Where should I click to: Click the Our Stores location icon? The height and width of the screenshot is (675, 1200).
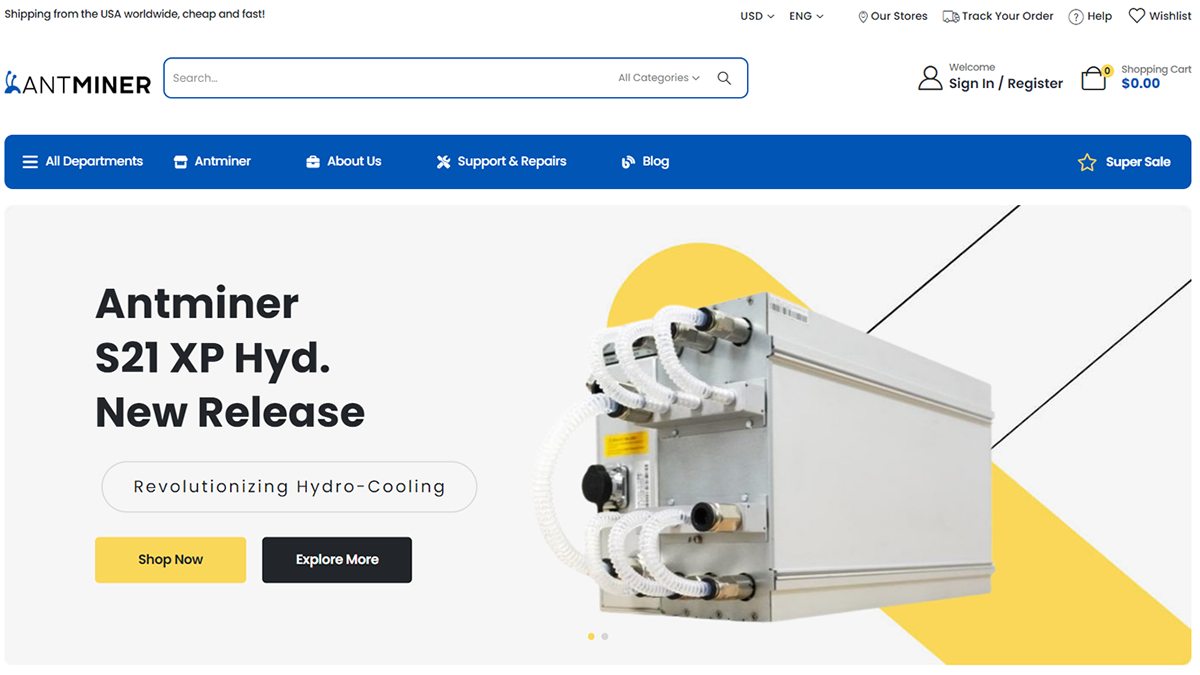[861, 16]
